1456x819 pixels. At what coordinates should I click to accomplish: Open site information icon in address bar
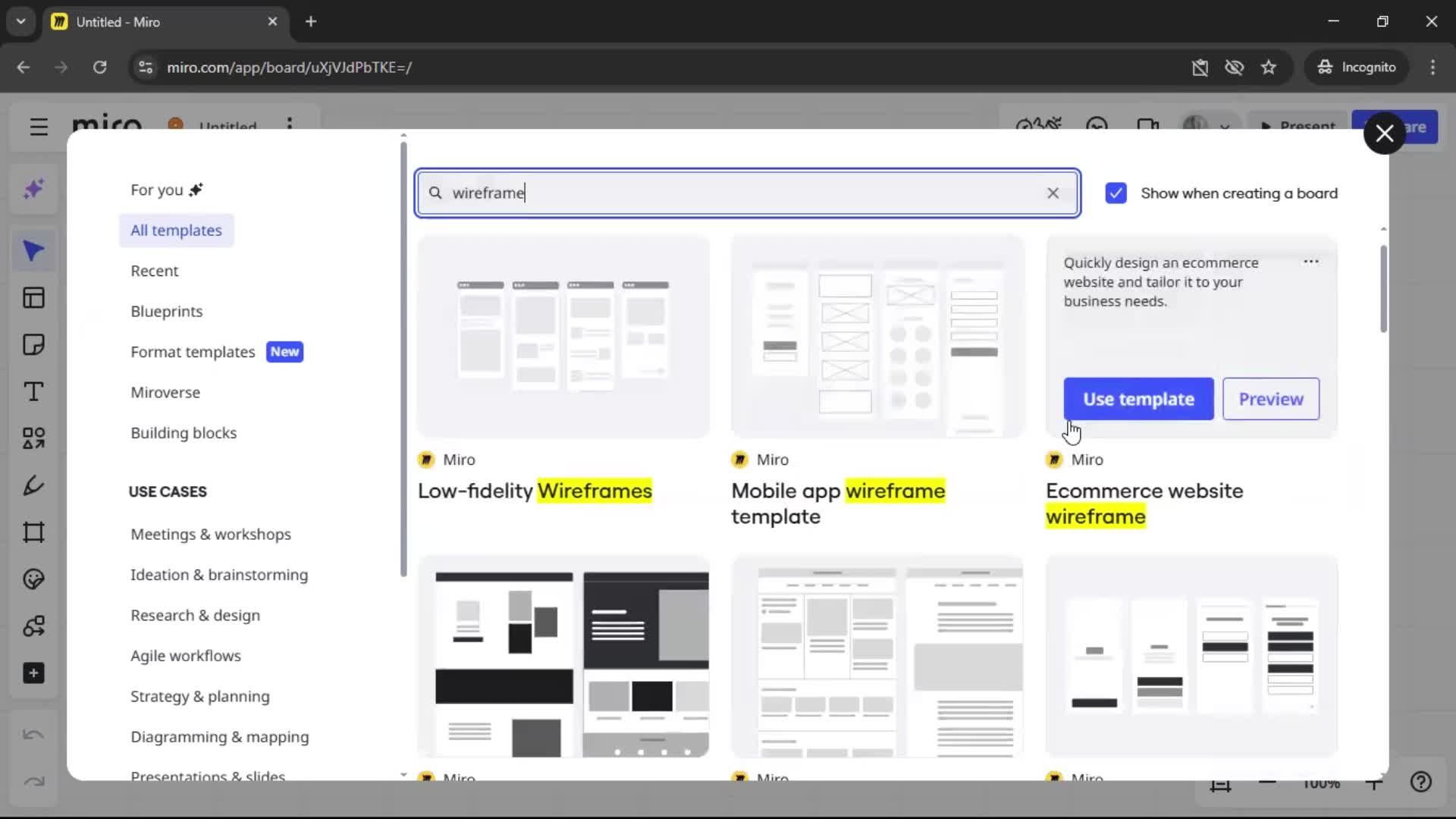pyautogui.click(x=146, y=67)
